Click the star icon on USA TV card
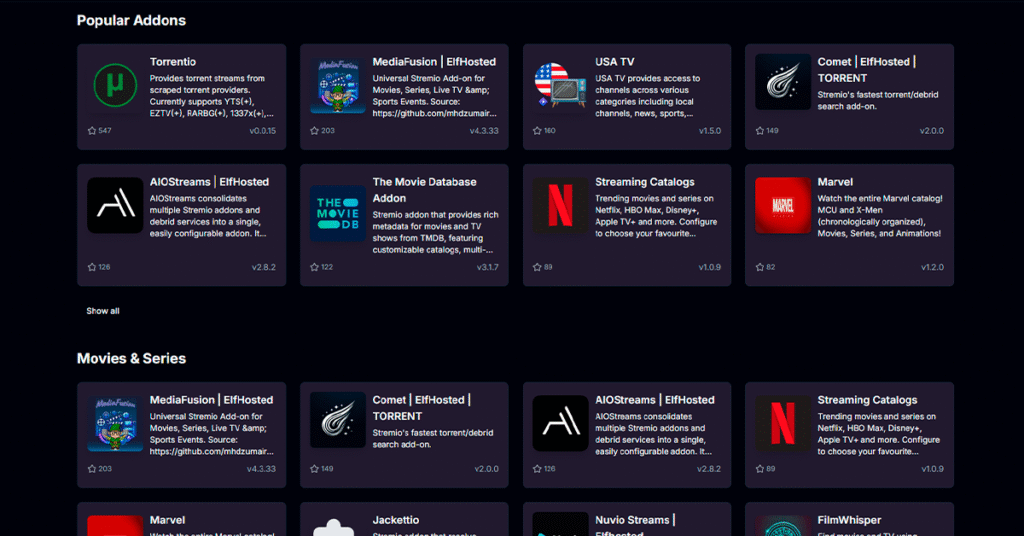The height and width of the screenshot is (536, 1024). 537,131
